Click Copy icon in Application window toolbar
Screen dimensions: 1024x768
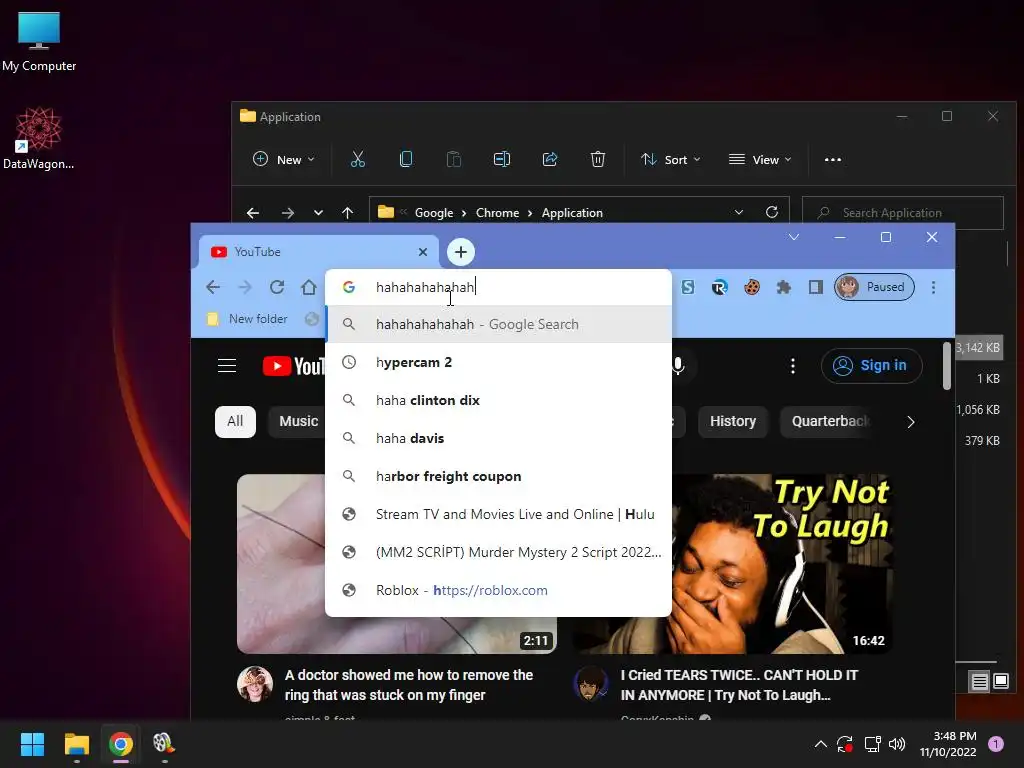[406, 159]
